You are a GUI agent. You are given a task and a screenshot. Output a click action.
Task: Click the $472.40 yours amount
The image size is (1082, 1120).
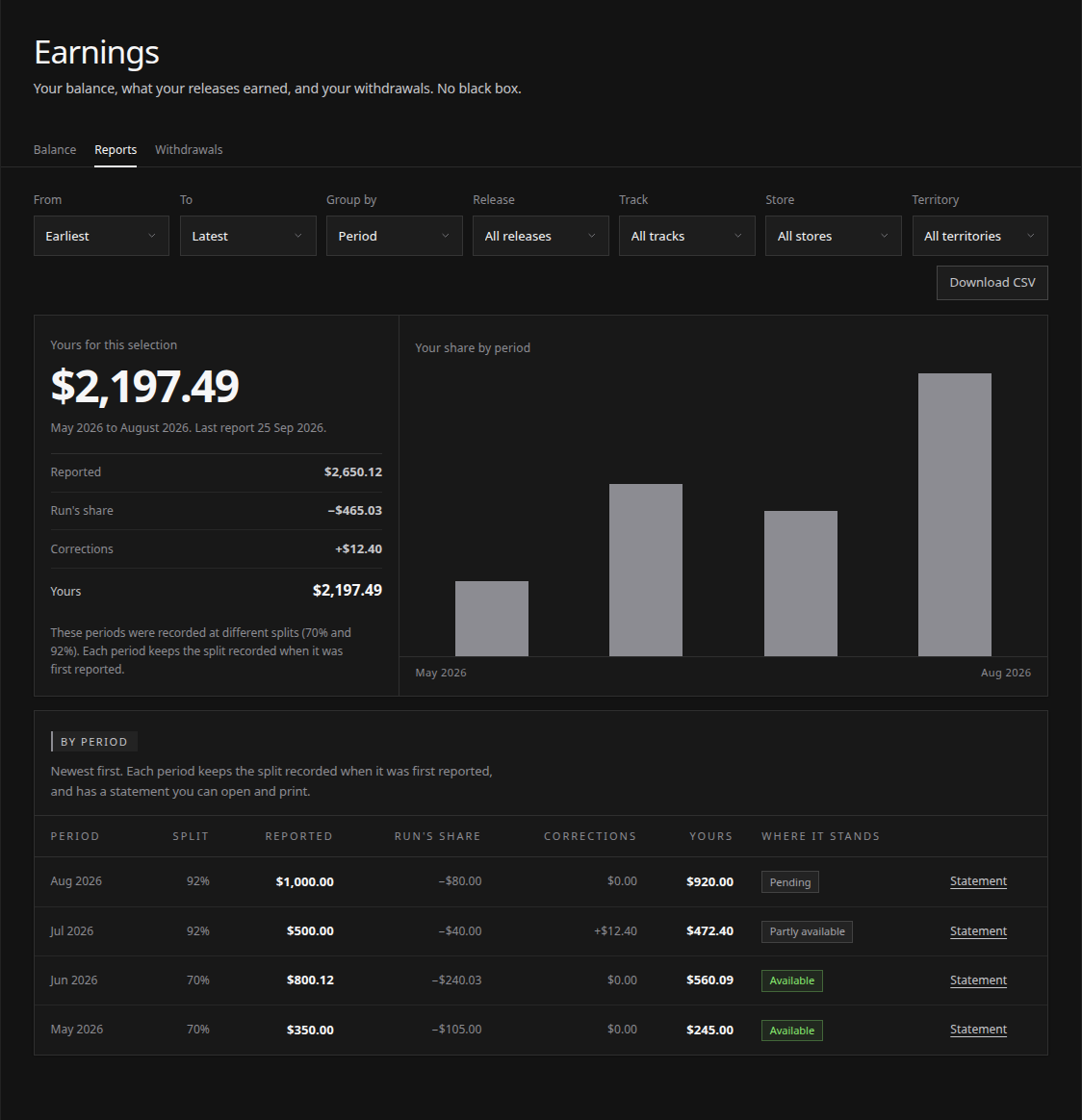pos(709,931)
